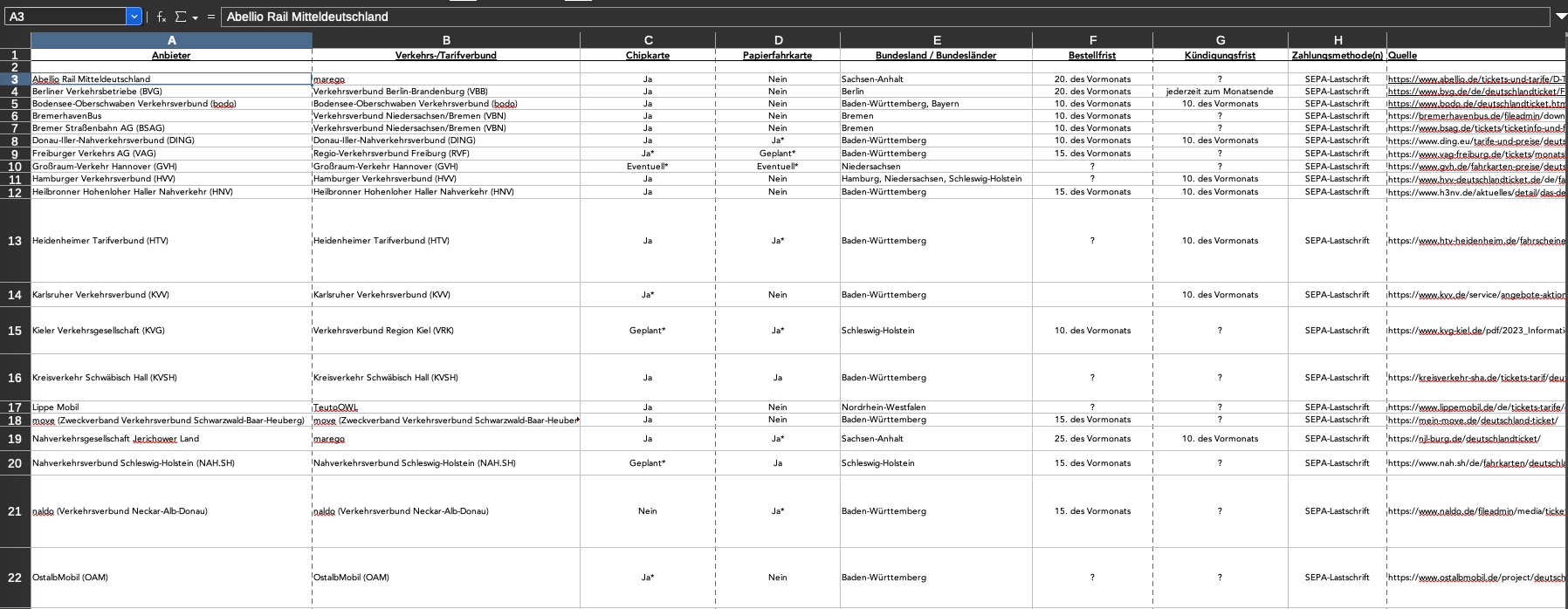Select cell 'Bremer Straßenbahn AG (BSAG)'
The image size is (1568, 609).
coord(171,128)
